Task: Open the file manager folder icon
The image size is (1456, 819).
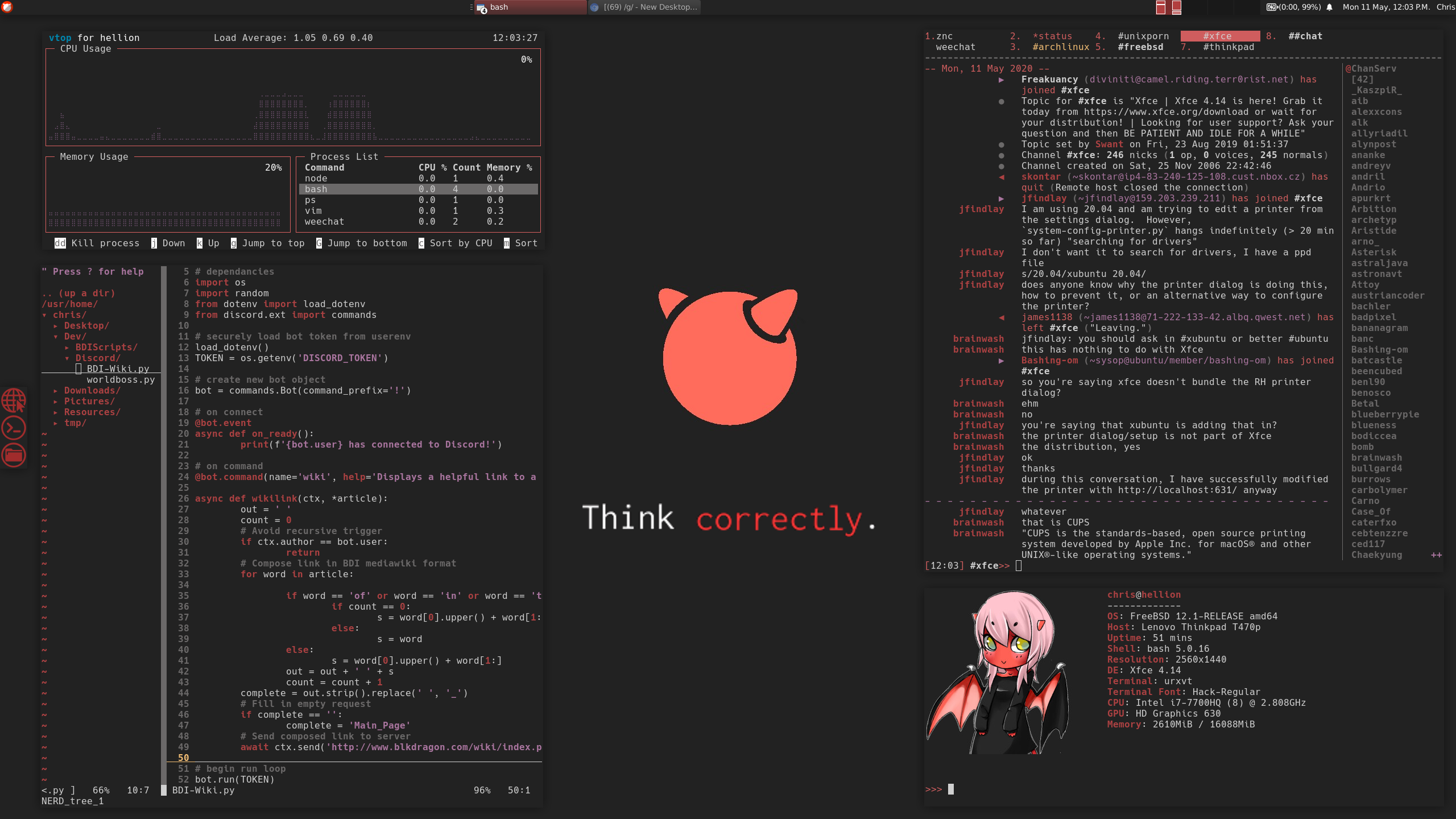Action: pyautogui.click(x=14, y=455)
